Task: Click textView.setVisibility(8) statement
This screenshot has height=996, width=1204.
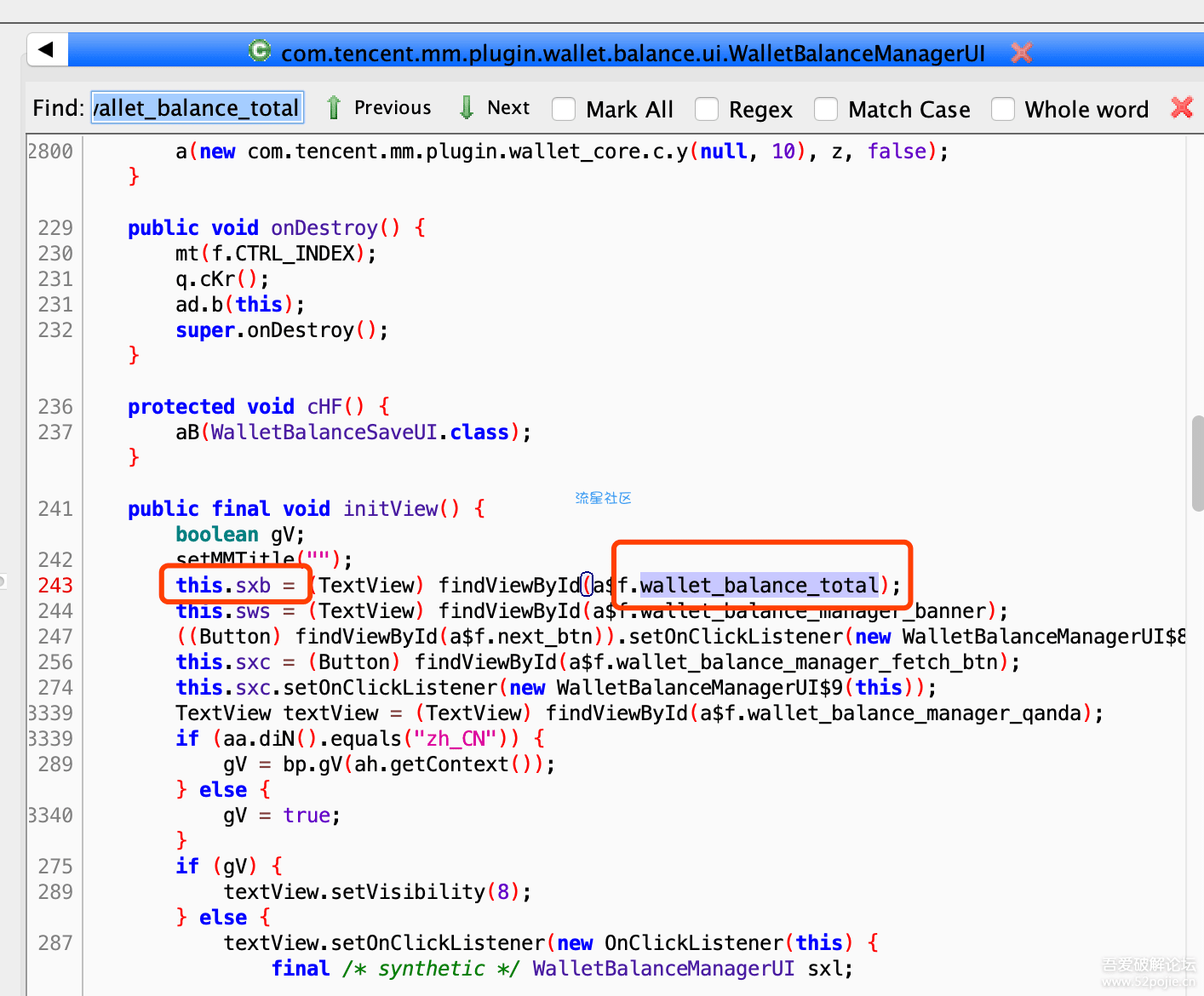Action: point(376,892)
